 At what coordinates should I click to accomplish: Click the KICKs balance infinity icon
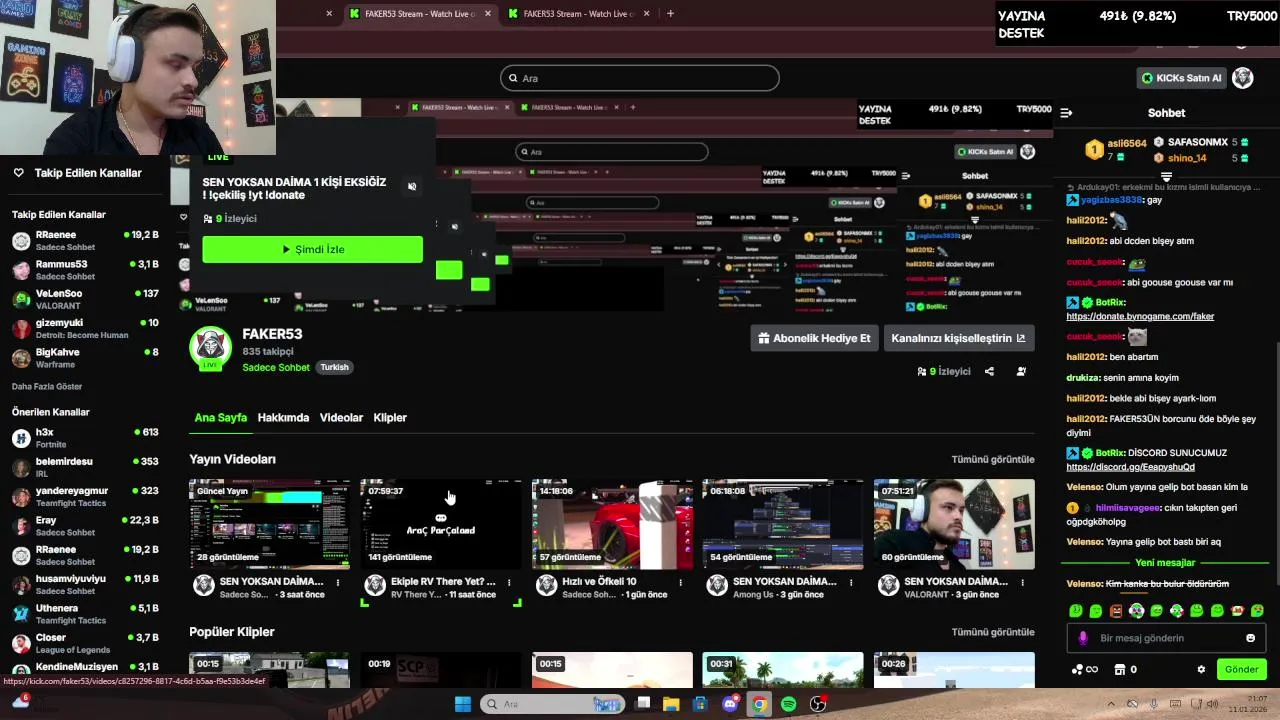[x=1085, y=669]
